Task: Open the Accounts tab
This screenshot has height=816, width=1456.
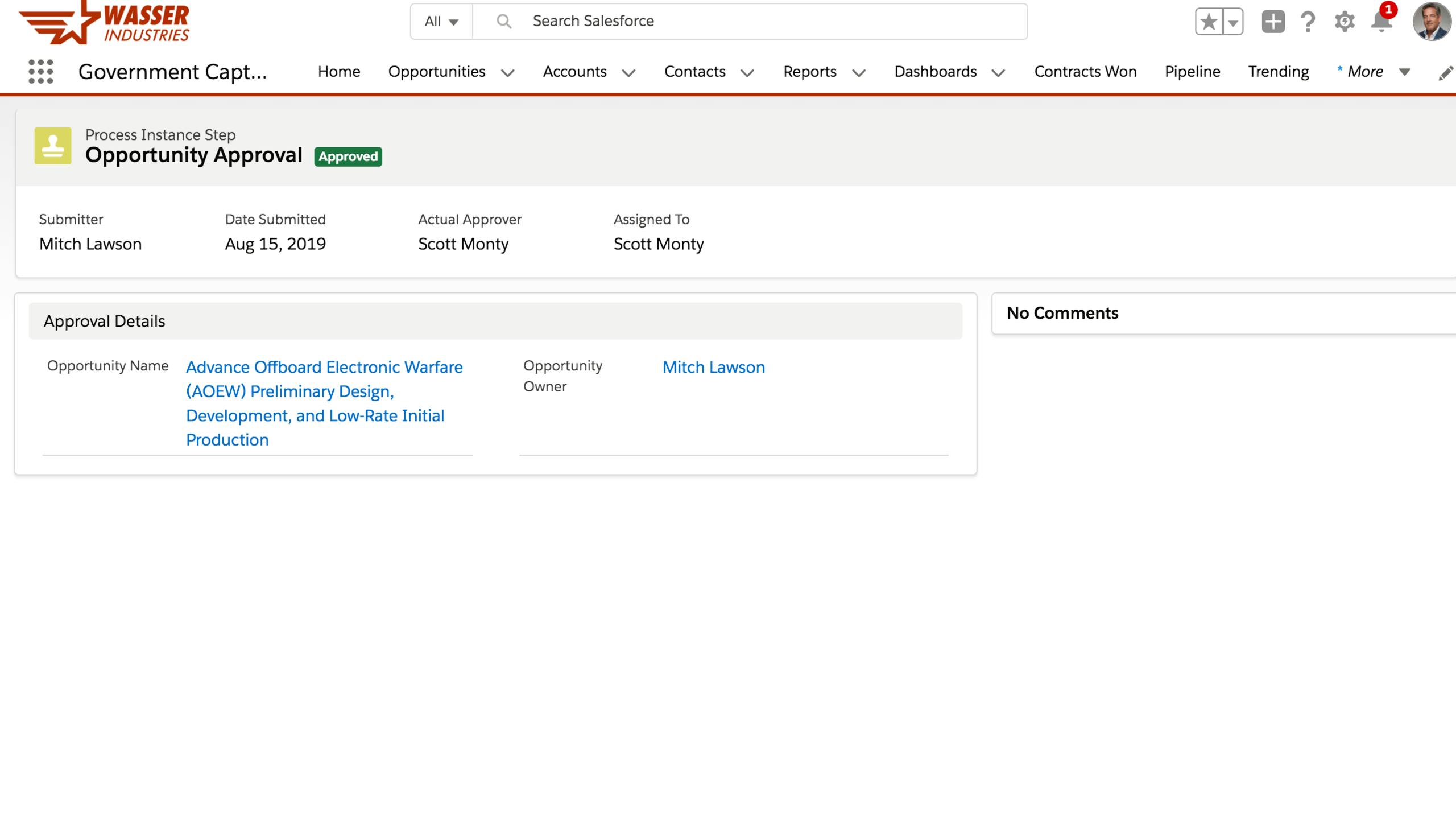Action: click(x=574, y=72)
